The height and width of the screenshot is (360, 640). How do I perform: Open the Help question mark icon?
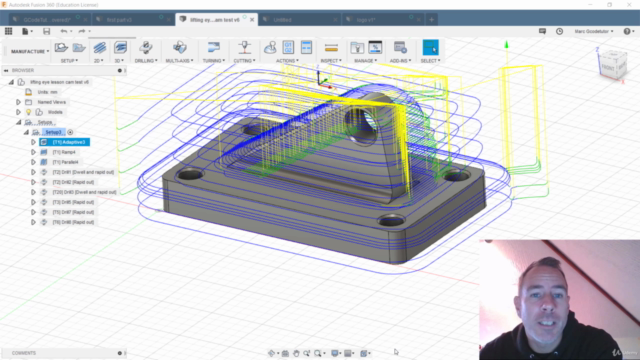(x=627, y=31)
